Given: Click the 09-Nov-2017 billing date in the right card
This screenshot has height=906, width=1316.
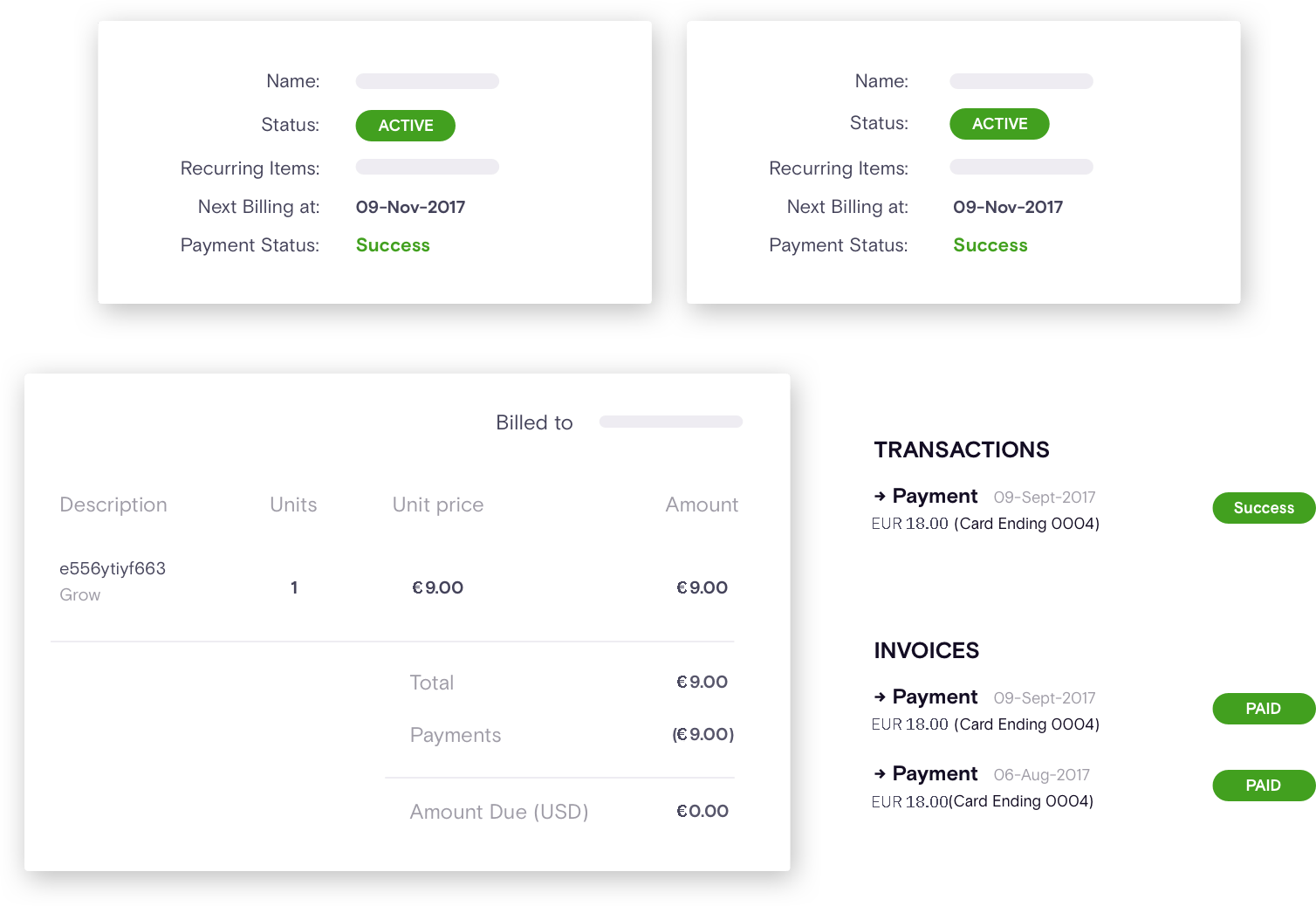Looking at the screenshot, I should [x=1008, y=207].
